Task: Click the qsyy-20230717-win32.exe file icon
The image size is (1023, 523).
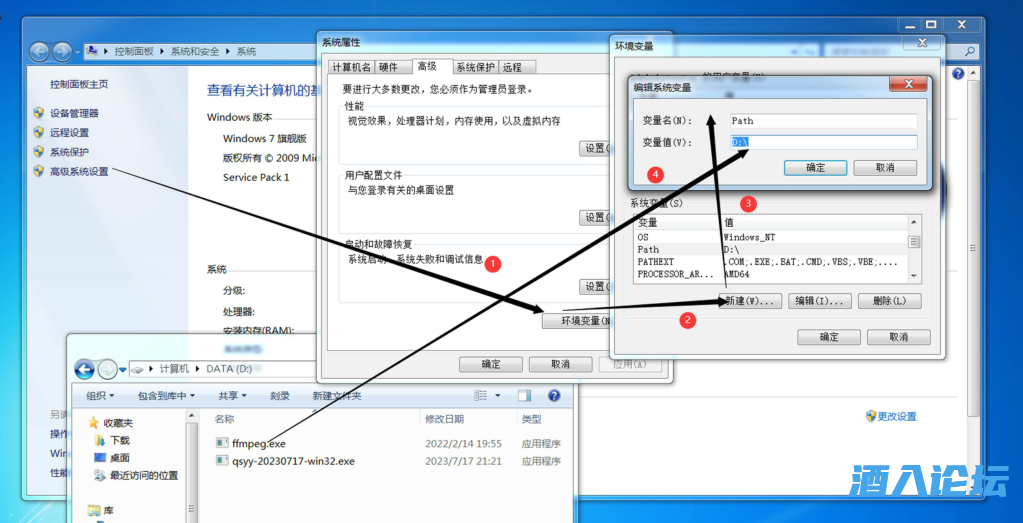Action: 222,461
